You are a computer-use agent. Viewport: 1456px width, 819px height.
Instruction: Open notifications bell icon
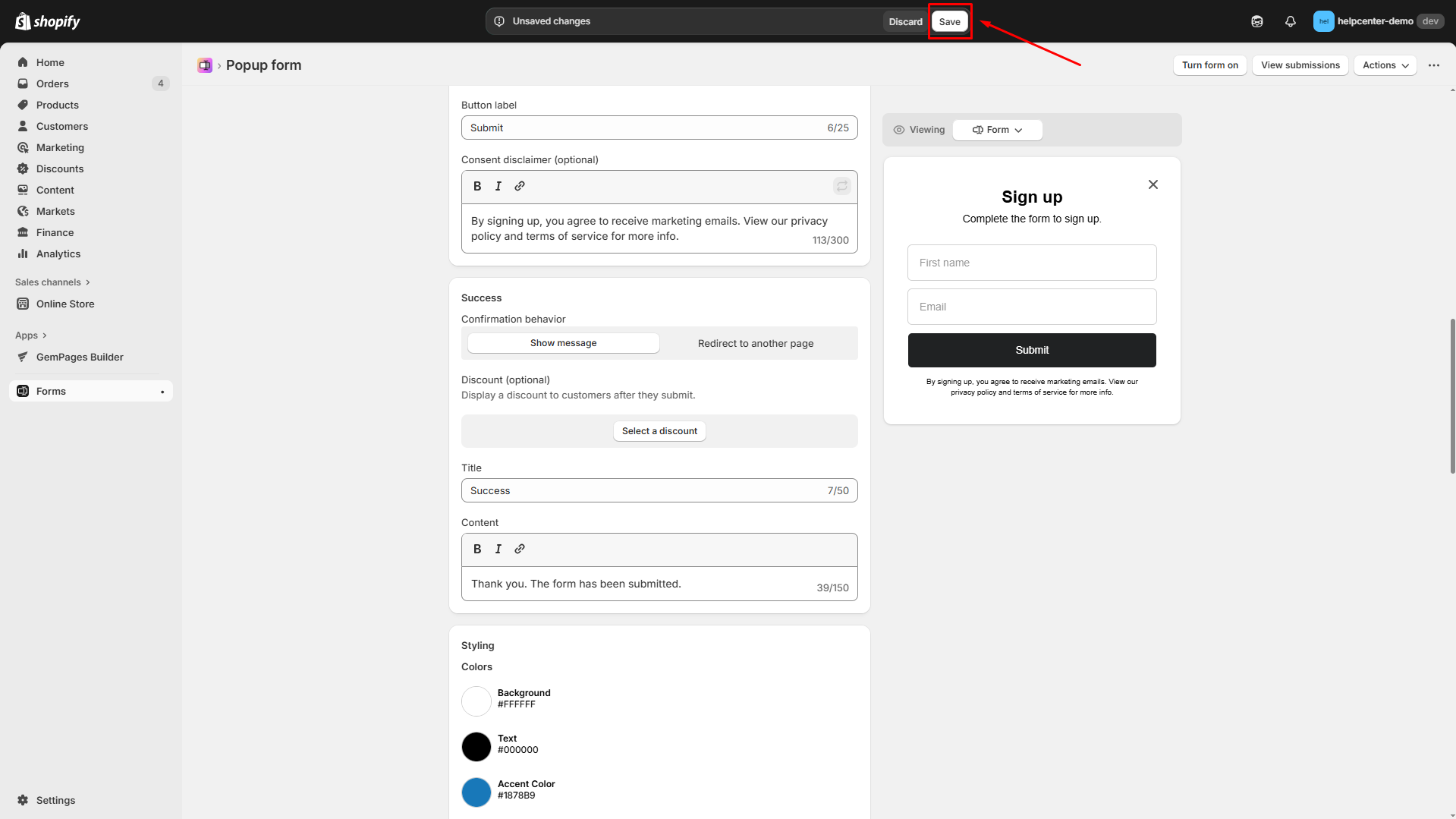(1290, 21)
